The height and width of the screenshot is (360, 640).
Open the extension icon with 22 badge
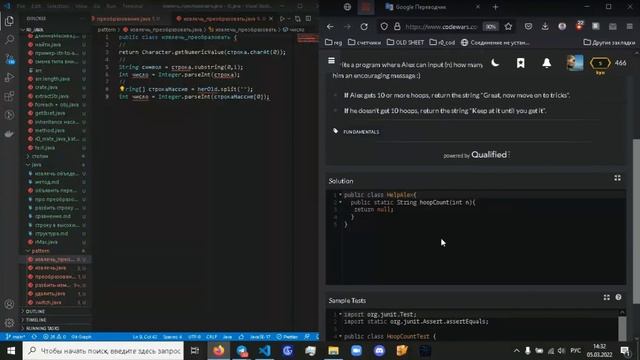tap(579, 26)
